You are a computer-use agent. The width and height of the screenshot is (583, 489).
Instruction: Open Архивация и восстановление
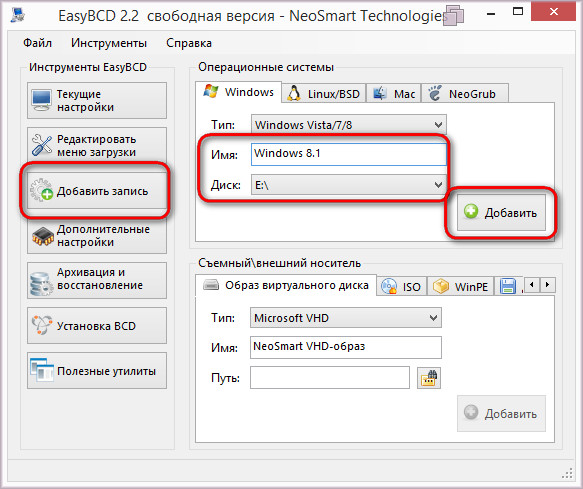[97, 280]
